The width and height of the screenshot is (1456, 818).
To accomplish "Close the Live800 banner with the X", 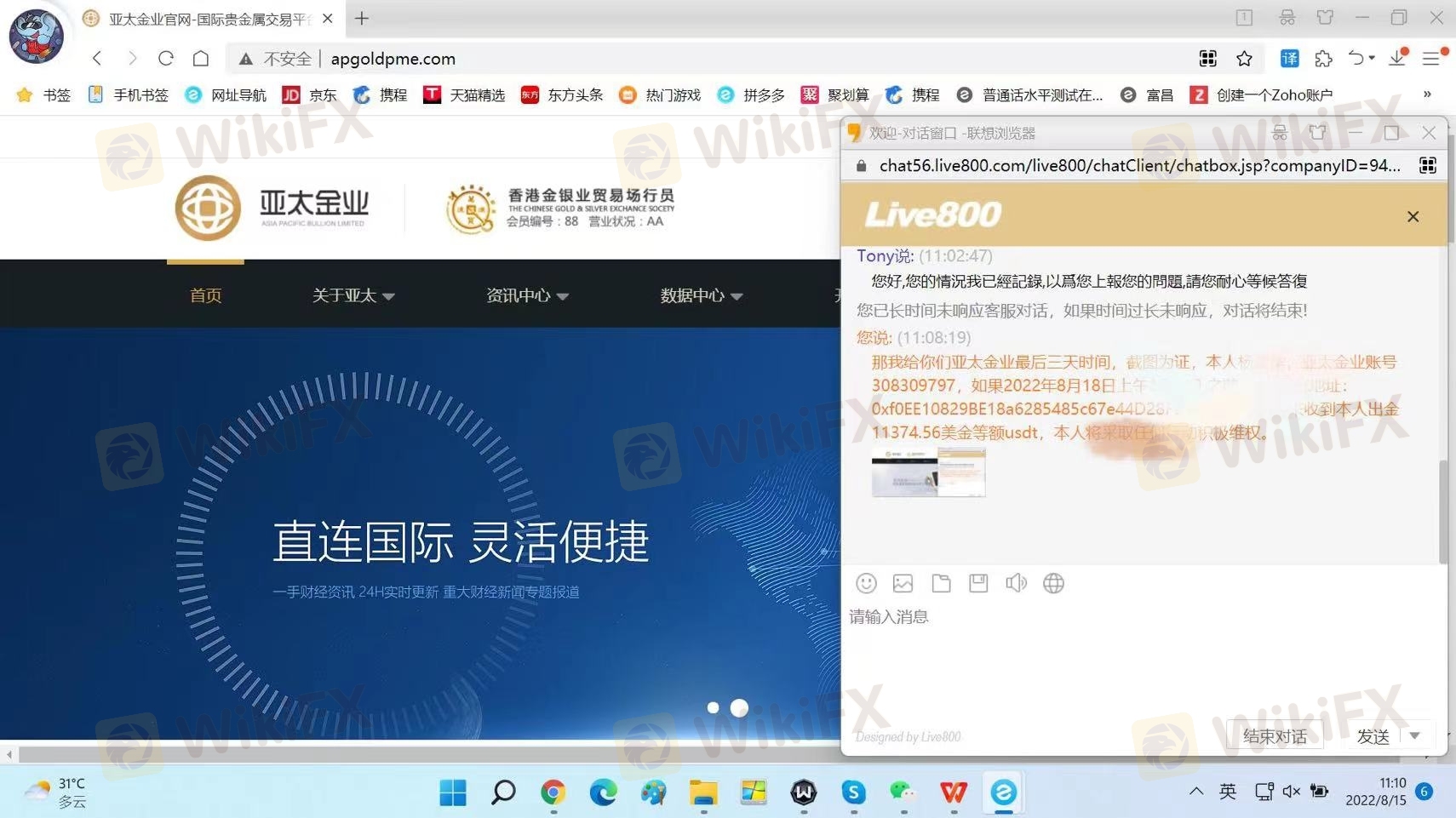I will coord(1413,216).
